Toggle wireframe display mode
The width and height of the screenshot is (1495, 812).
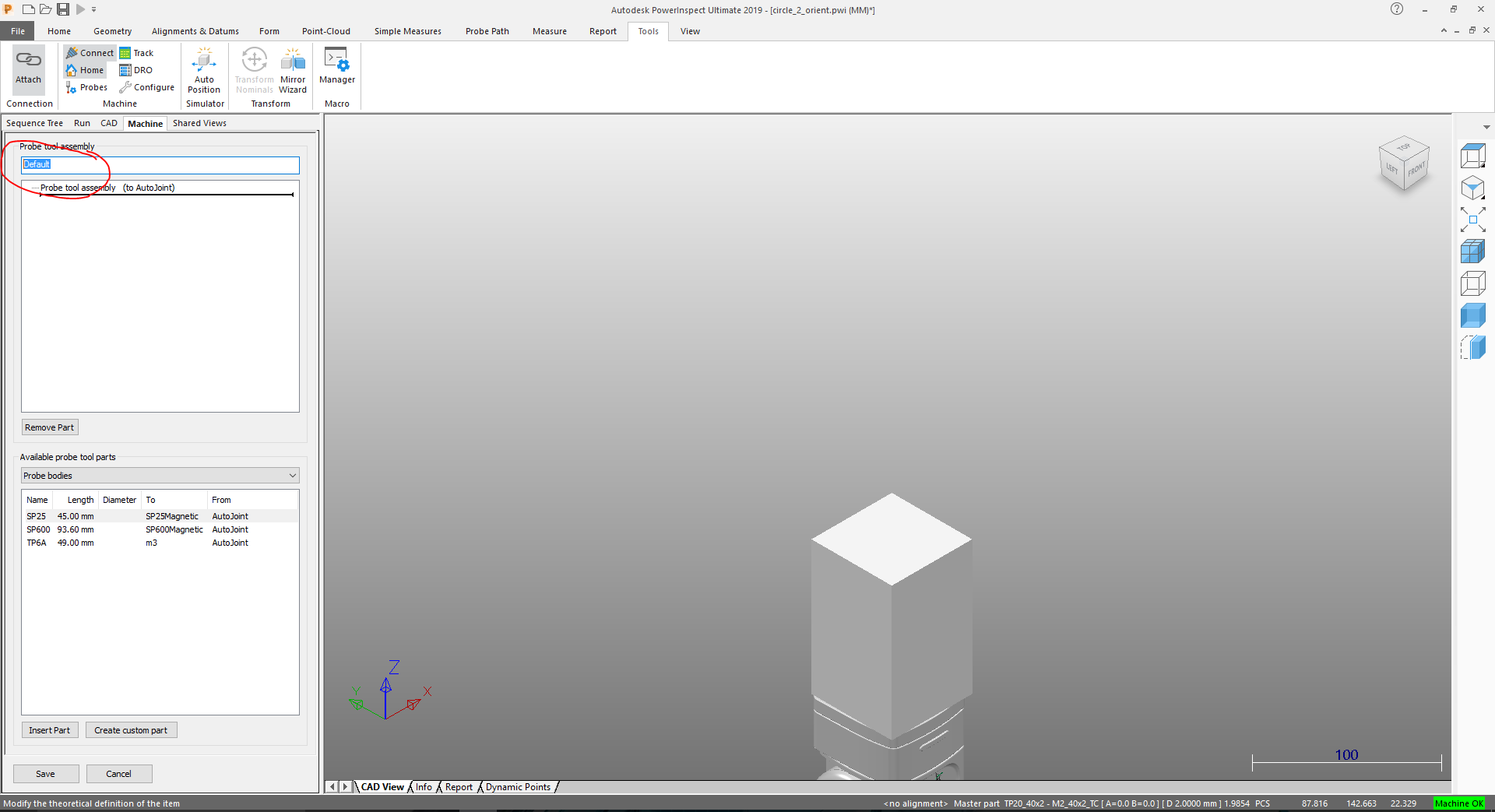coord(1473,283)
